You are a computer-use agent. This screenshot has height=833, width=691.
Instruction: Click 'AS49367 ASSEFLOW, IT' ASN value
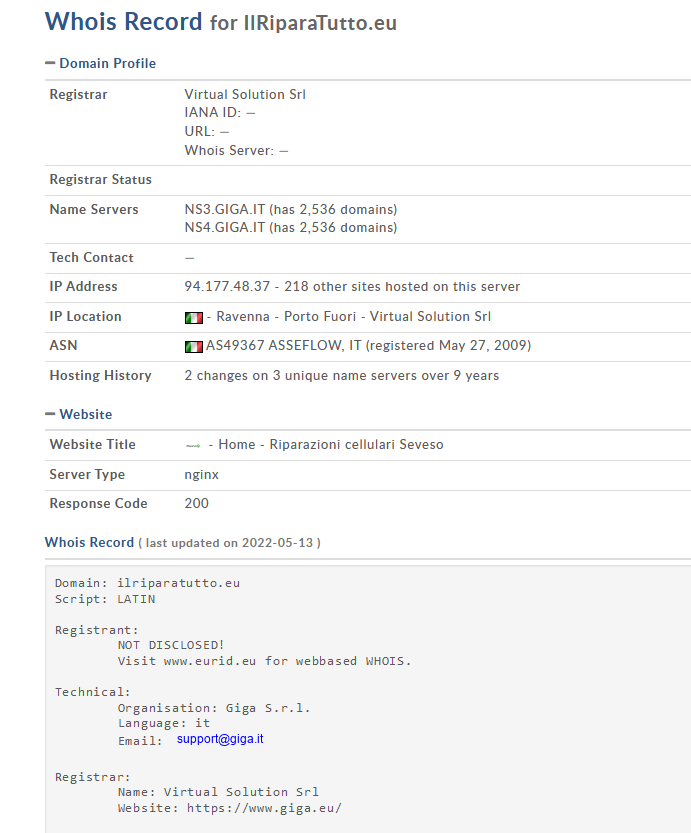point(283,345)
